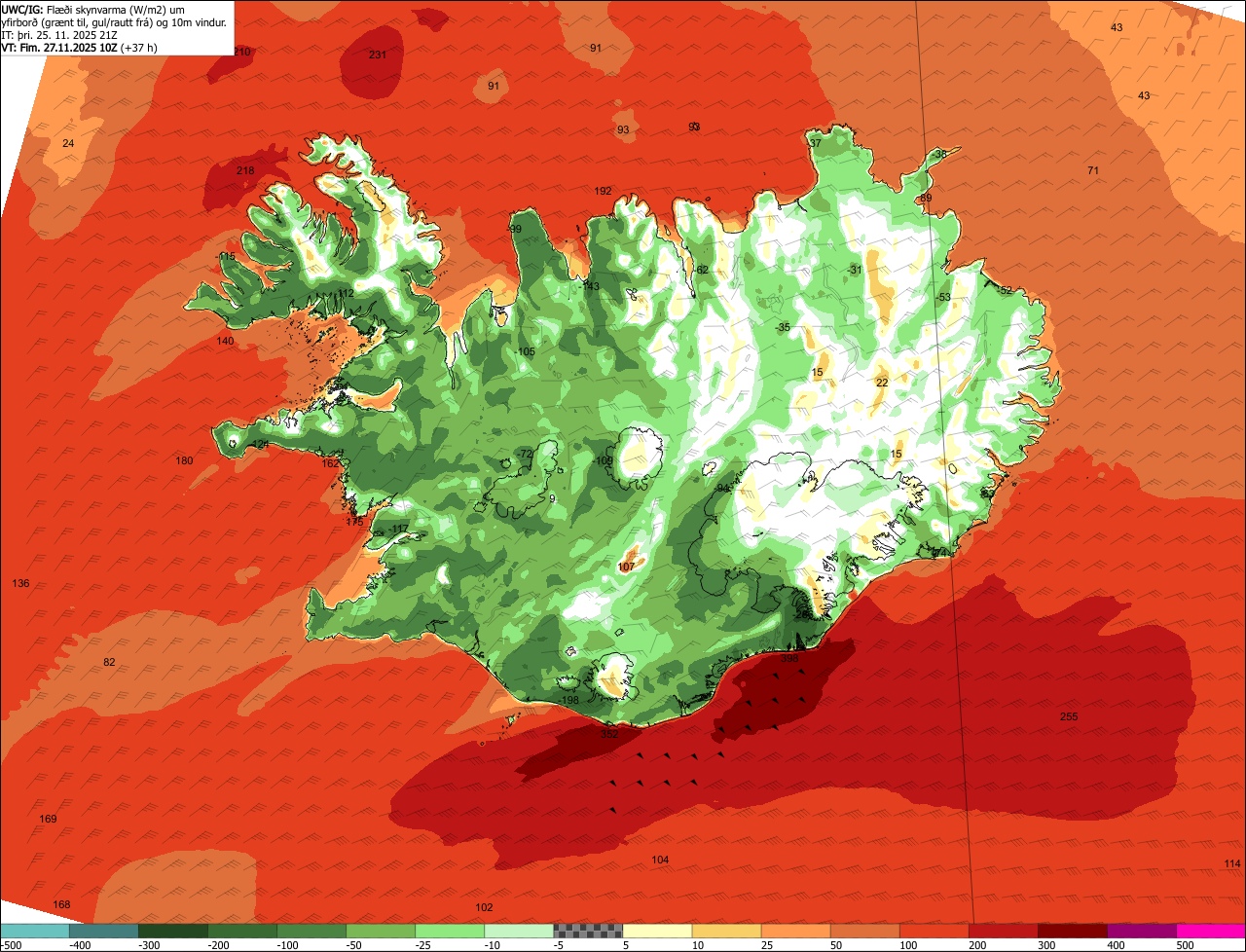Click the 200 to 300 red legend swatch
The width and height of the screenshot is (1246, 952).
click(1003, 931)
